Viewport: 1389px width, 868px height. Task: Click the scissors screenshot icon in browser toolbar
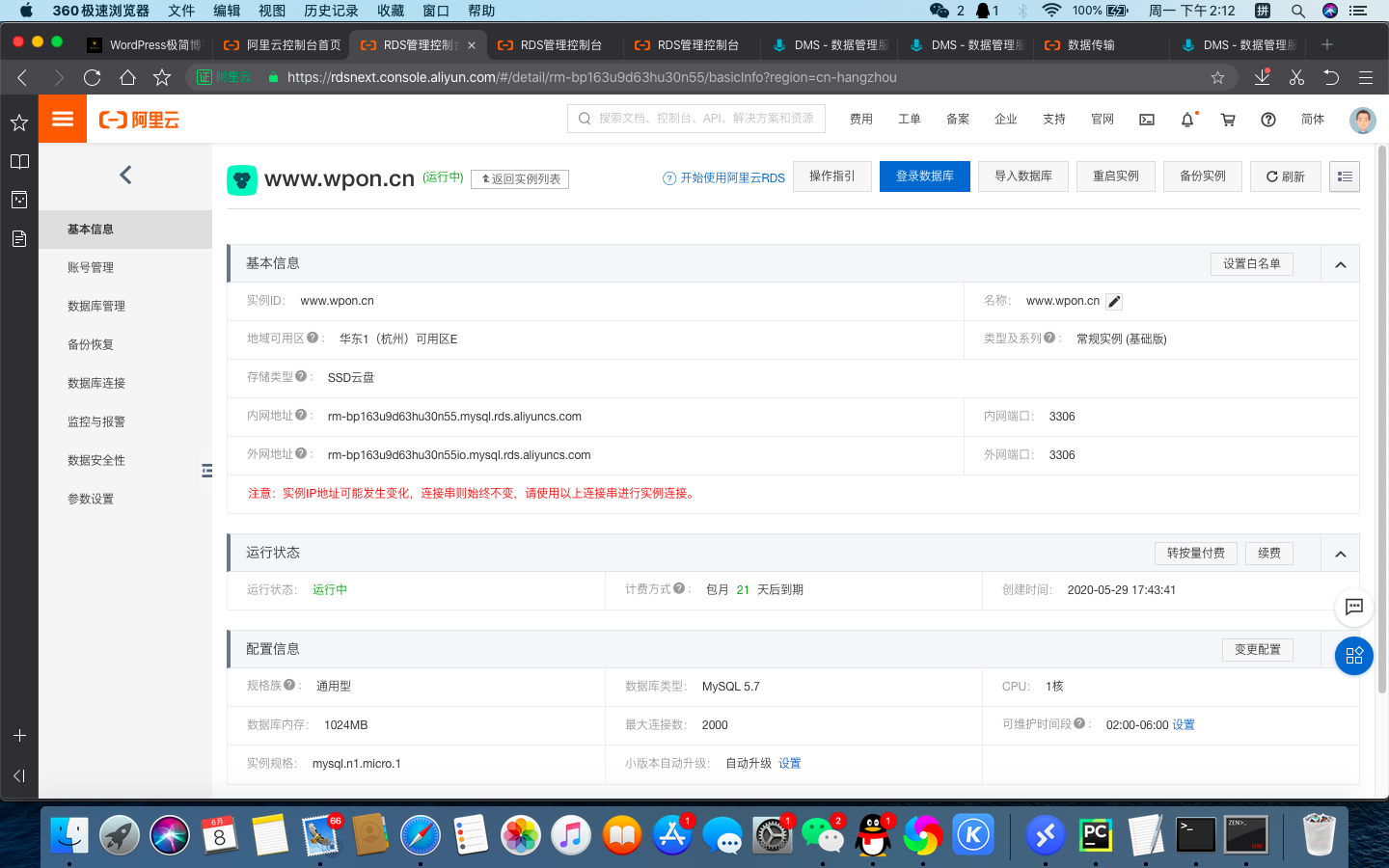point(1296,77)
